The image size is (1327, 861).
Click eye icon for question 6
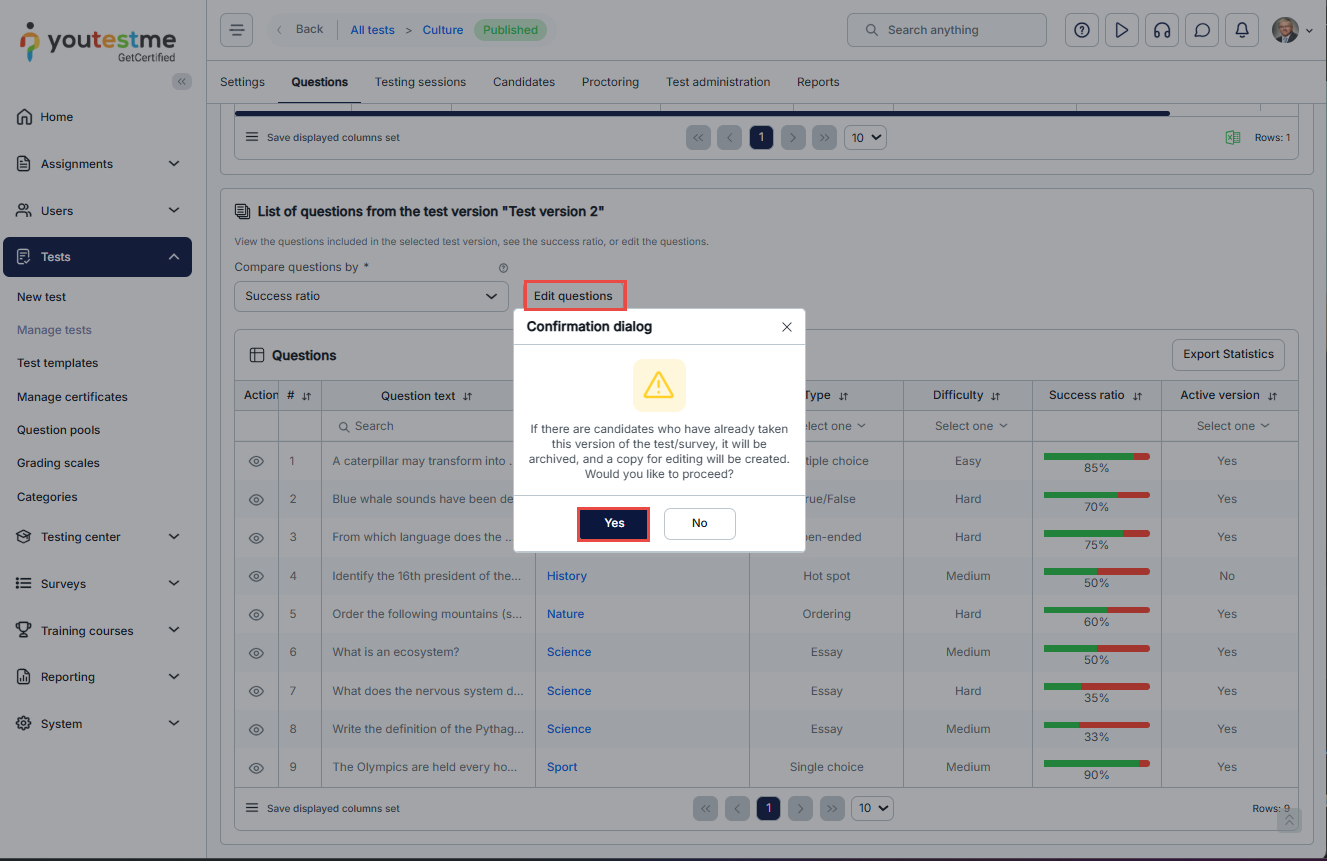(256, 653)
